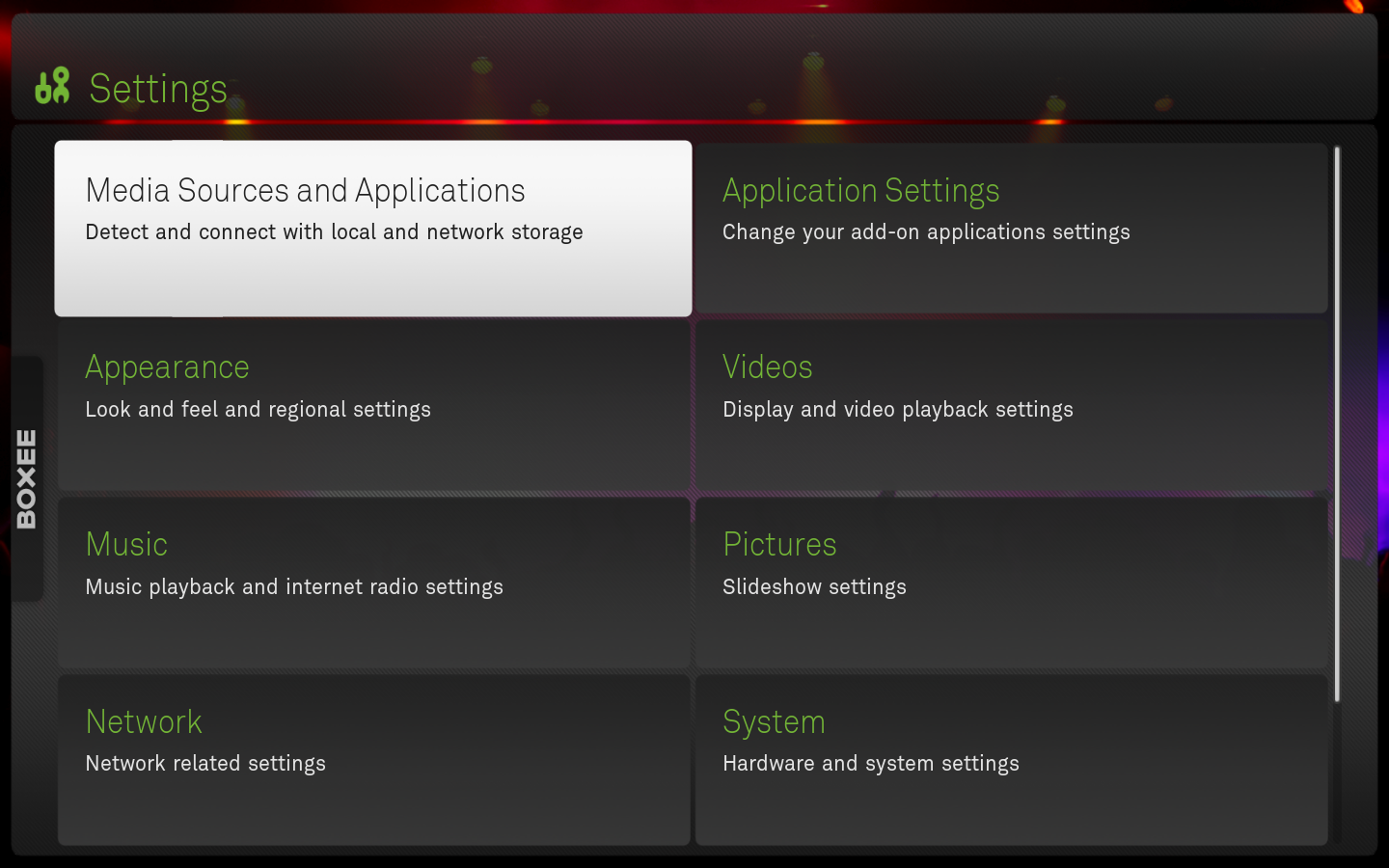Image resolution: width=1389 pixels, height=868 pixels.
Task: Open the Application Settings tile
Action: [1012, 229]
